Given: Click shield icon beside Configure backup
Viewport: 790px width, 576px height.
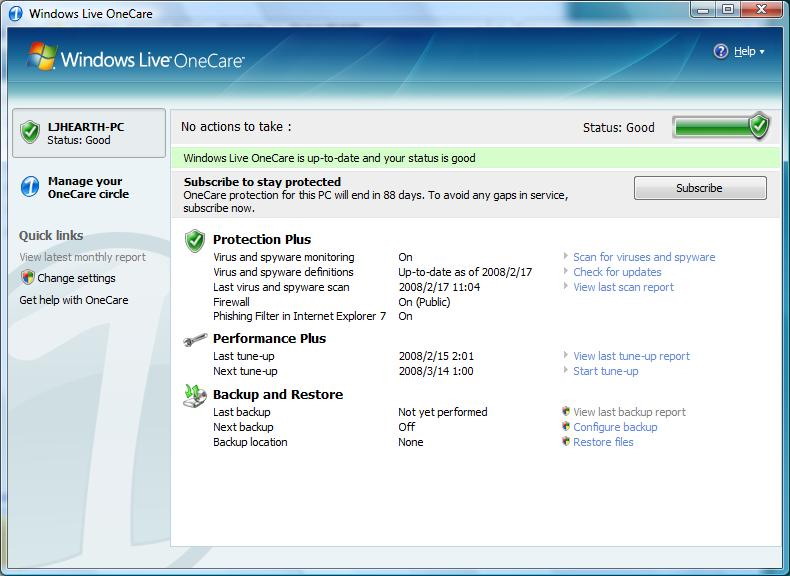Looking at the screenshot, I should [x=566, y=426].
